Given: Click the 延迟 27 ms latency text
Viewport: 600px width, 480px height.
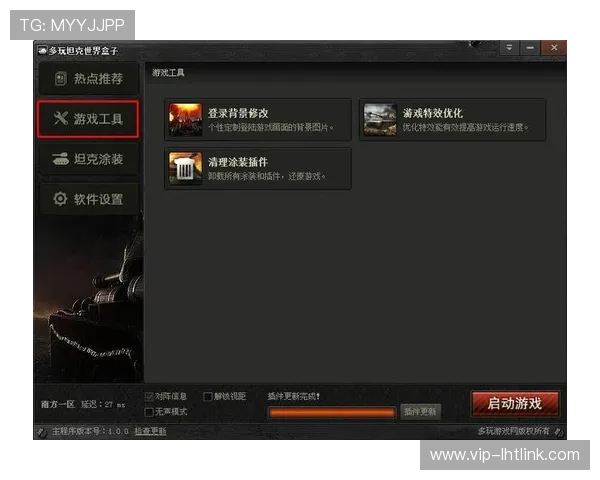Looking at the screenshot, I should pyautogui.click(x=103, y=405).
